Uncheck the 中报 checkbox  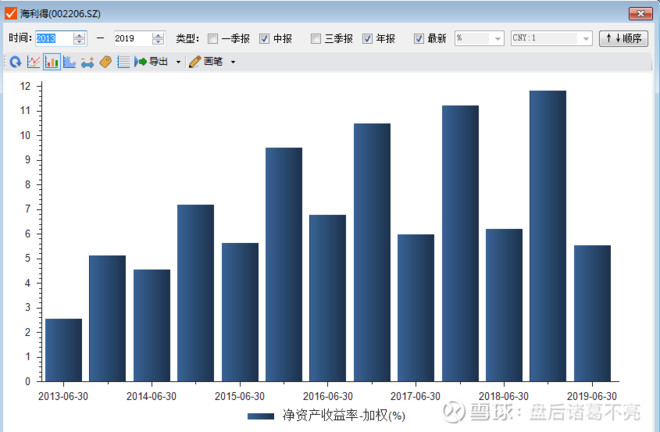click(264, 39)
